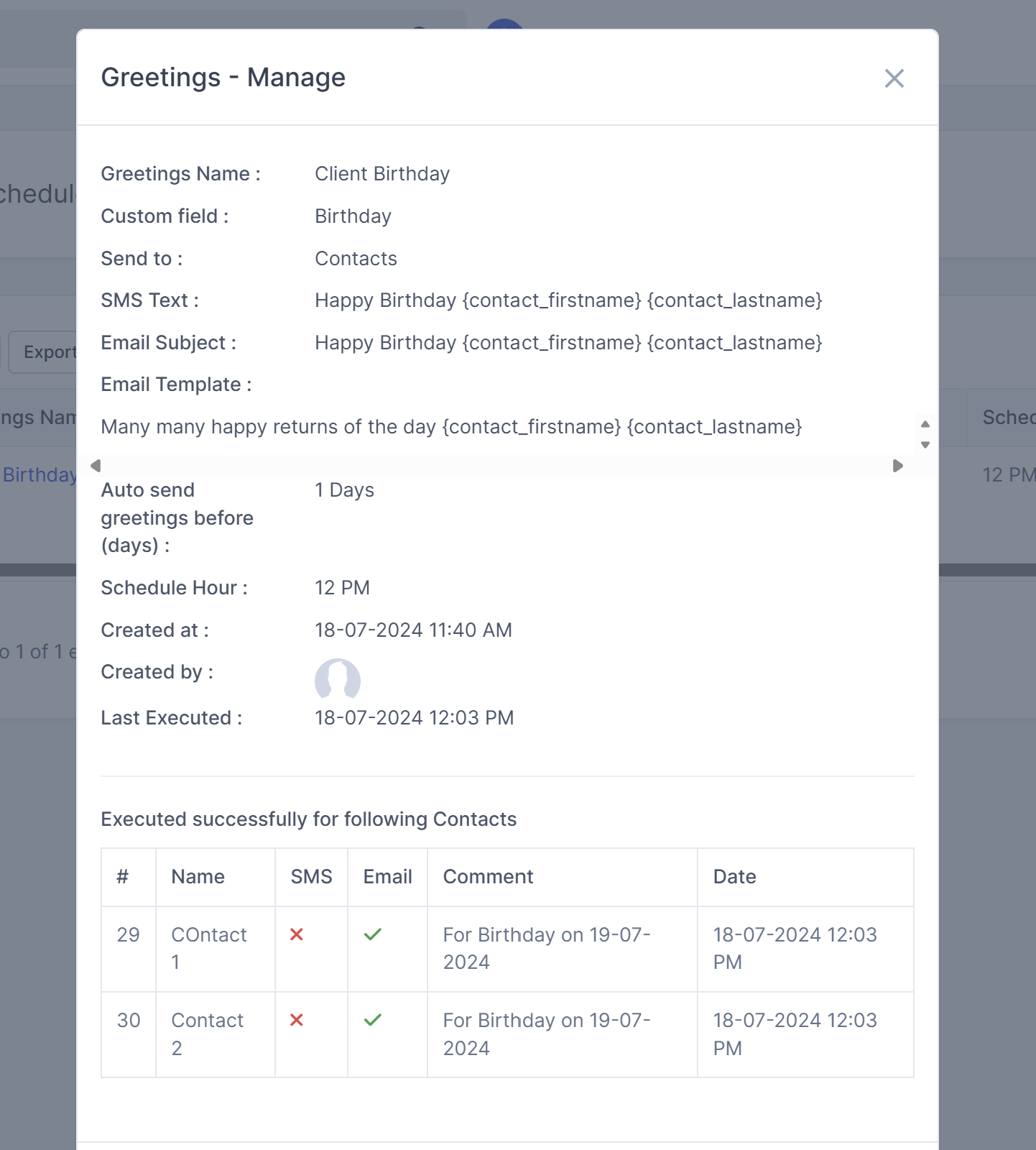Open the Birthday link in background table

click(x=39, y=475)
